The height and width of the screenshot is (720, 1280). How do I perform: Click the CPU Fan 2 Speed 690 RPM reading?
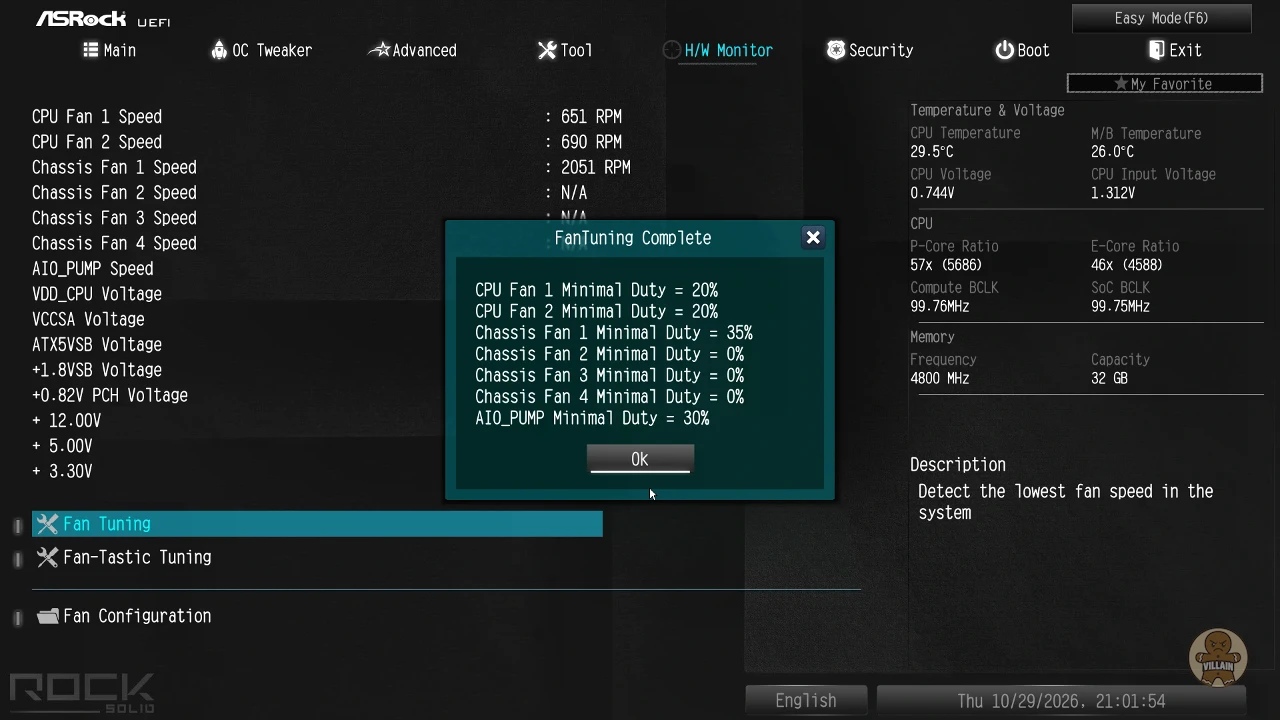click(591, 142)
